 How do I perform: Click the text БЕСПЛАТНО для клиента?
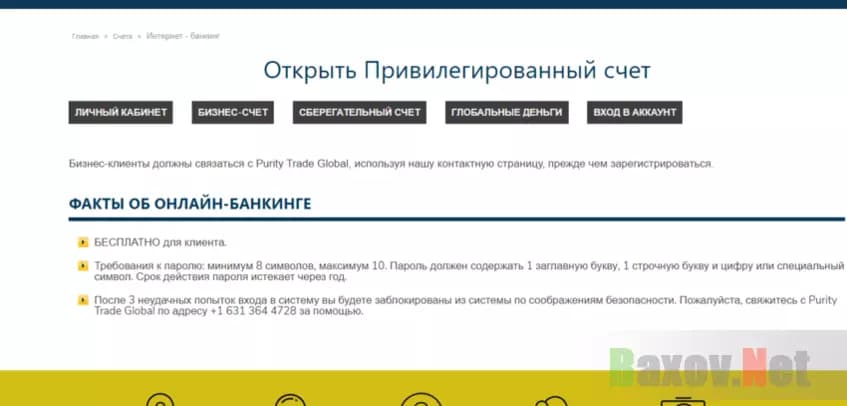[160, 242]
